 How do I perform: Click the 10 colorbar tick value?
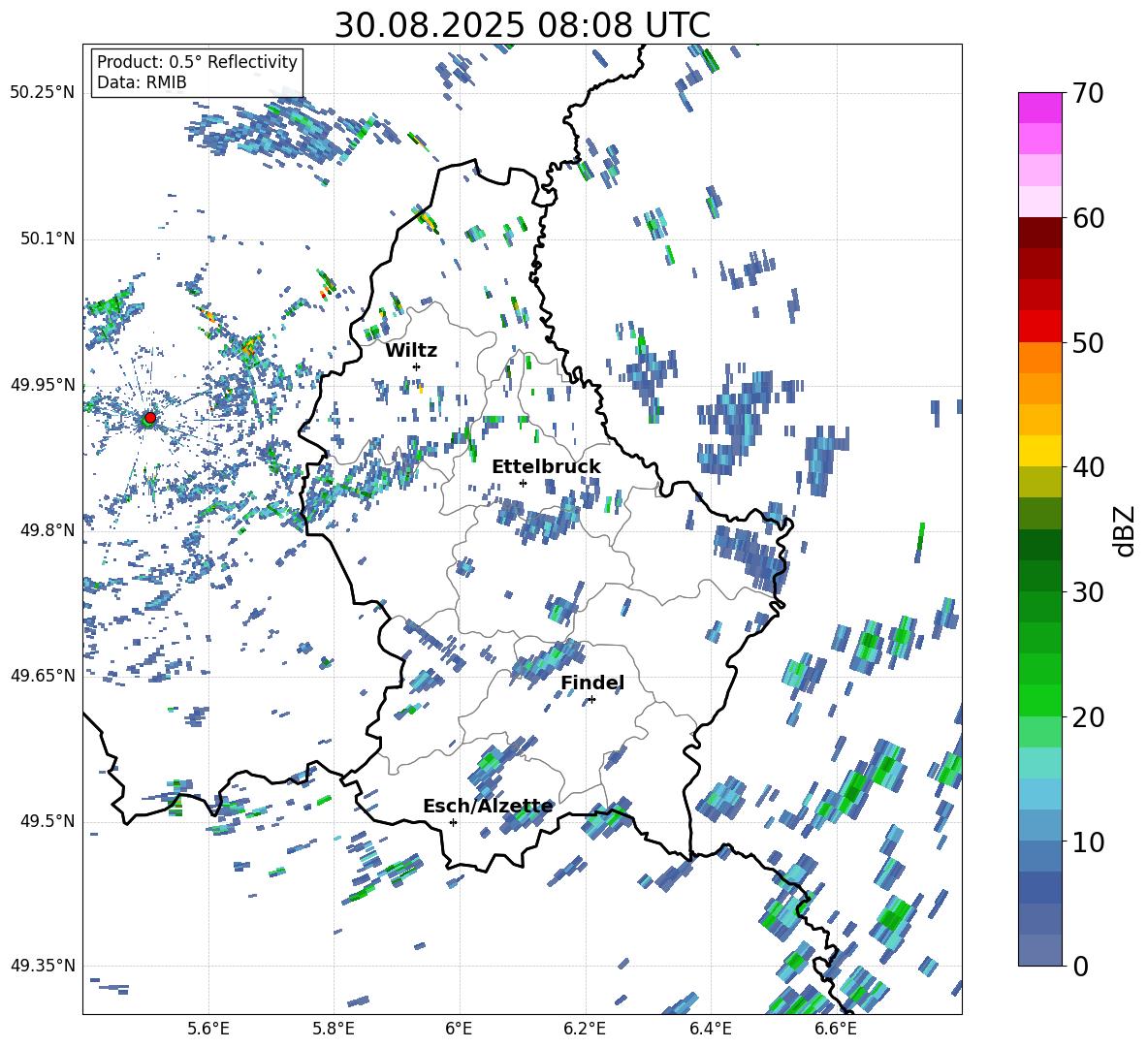click(1088, 842)
